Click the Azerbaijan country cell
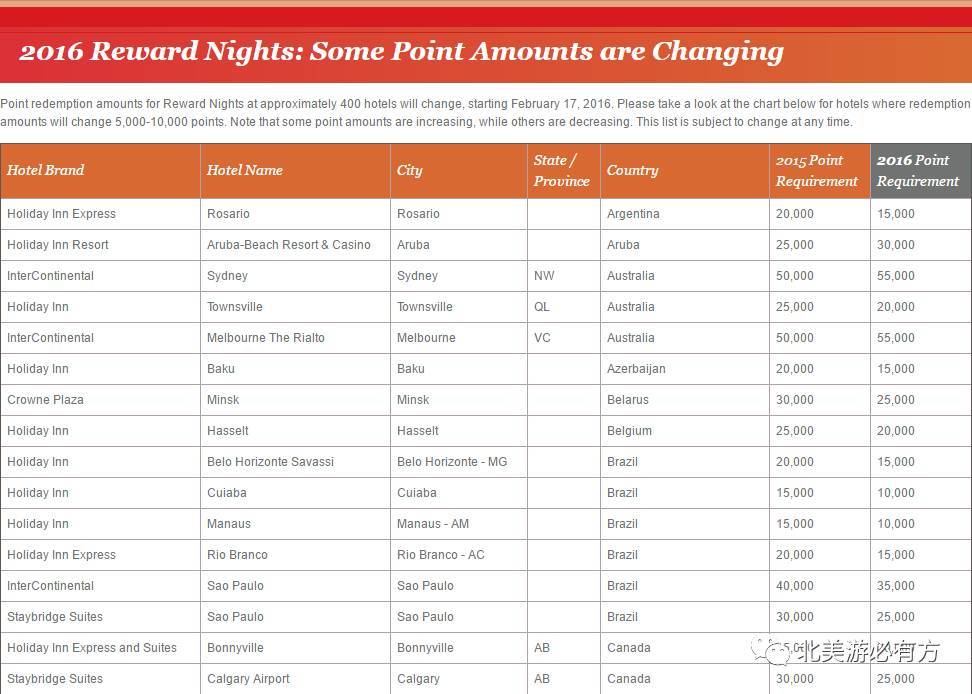The width and height of the screenshot is (972, 694). pyautogui.click(x=685, y=369)
